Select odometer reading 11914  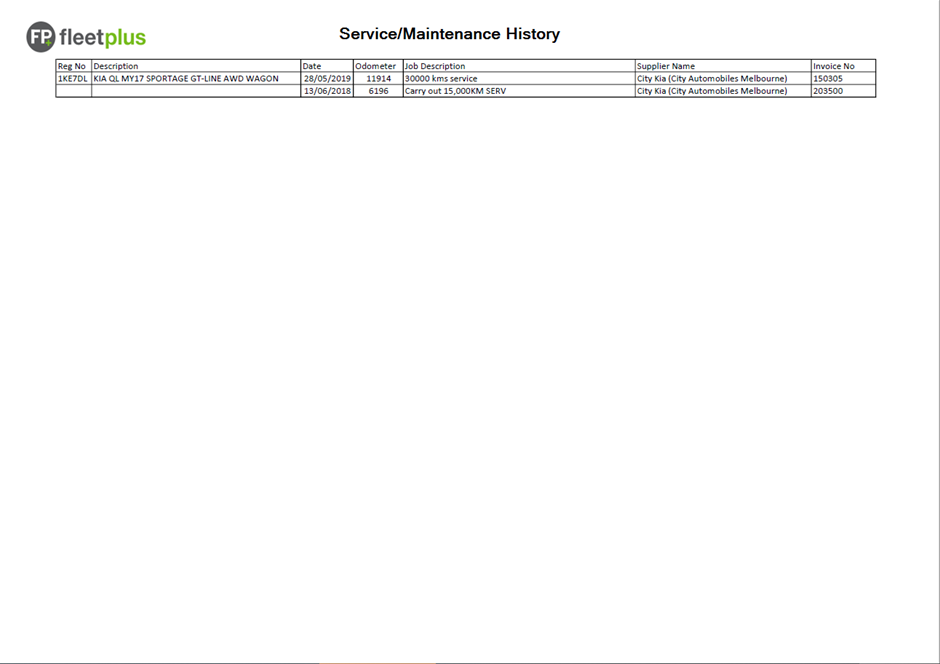click(378, 78)
